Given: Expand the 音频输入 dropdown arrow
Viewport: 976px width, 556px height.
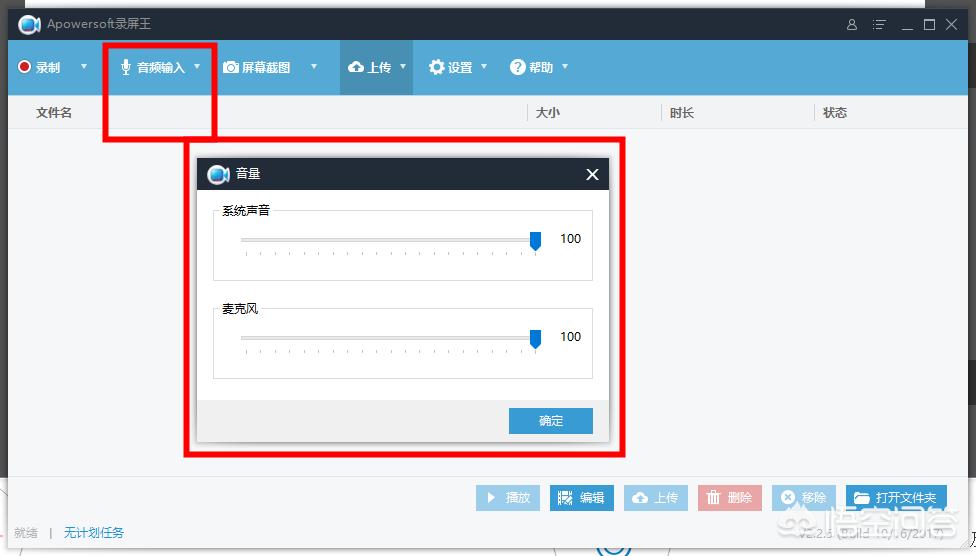Looking at the screenshot, I should [197, 66].
